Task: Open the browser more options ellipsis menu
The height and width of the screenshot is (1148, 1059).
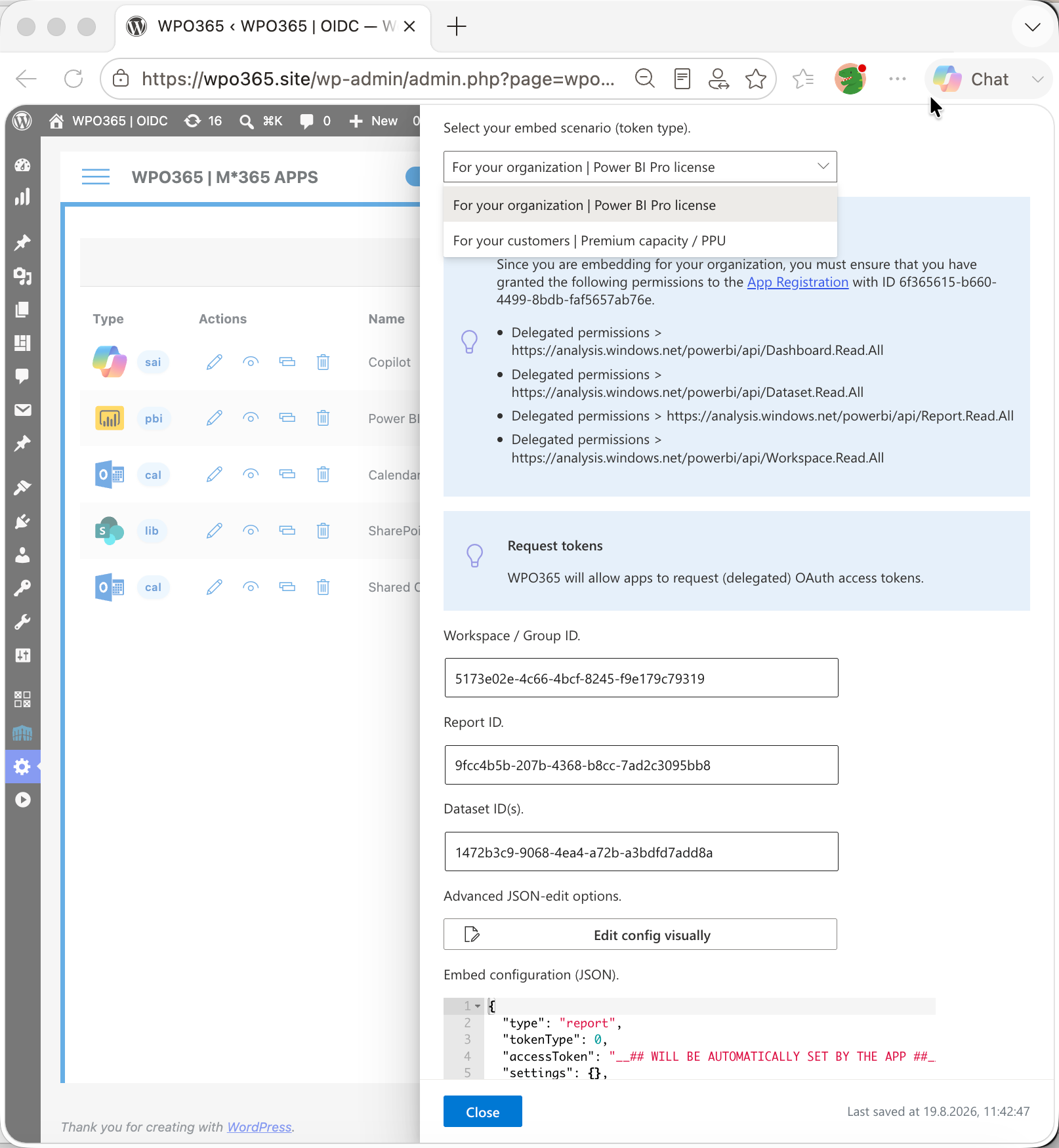Action: pos(898,79)
